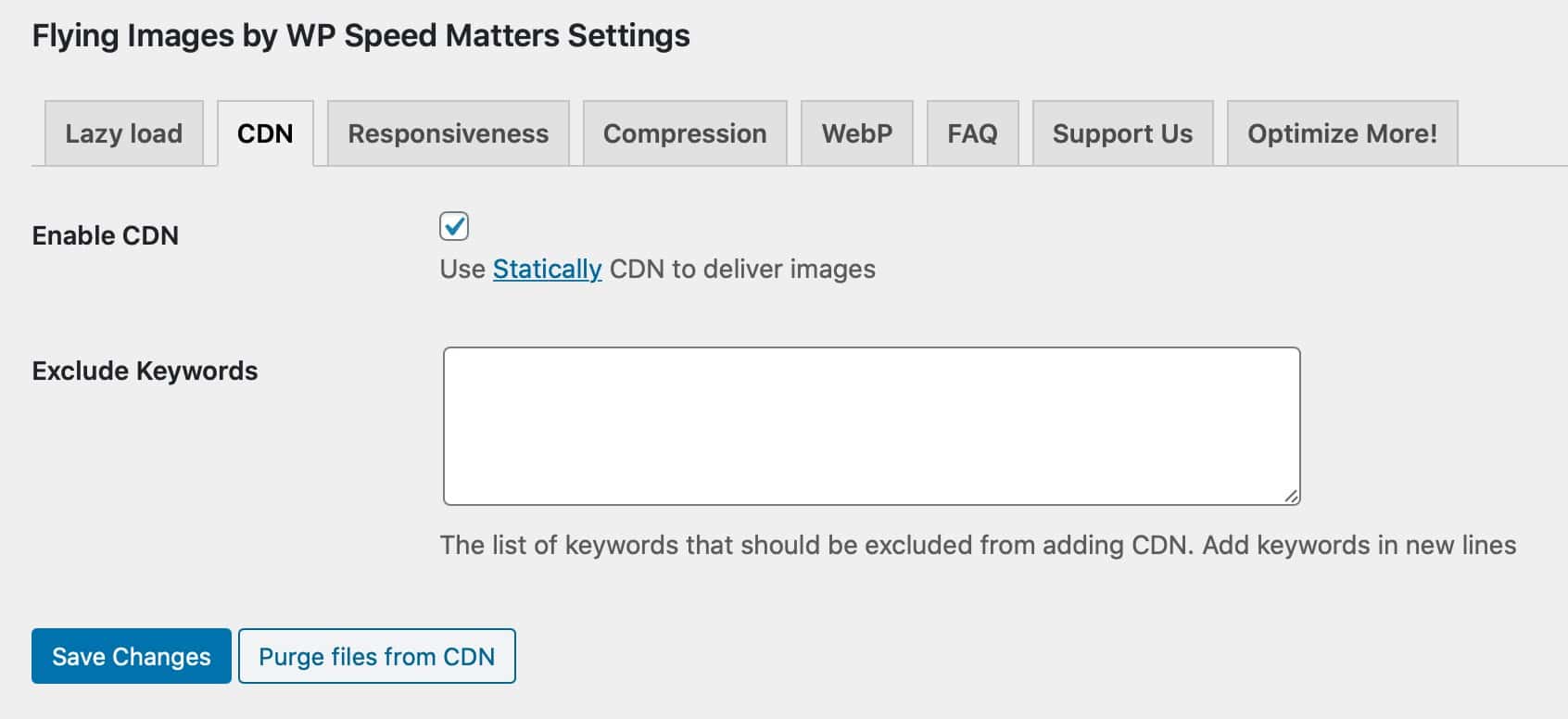The height and width of the screenshot is (719, 1568).
Task: Switch to the Lazy load tab
Action: (x=124, y=133)
